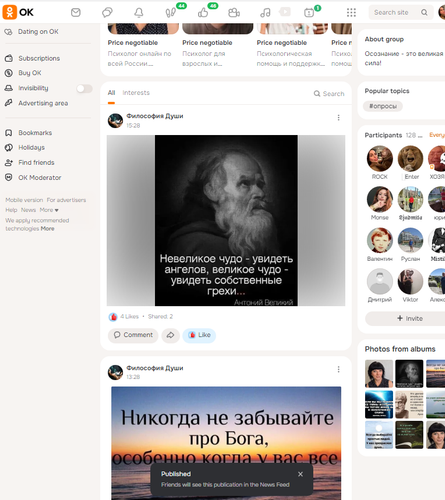Open the Shared 2 counter
The height and width of the screenshot is (500, 445).
(x=160, y=317)
